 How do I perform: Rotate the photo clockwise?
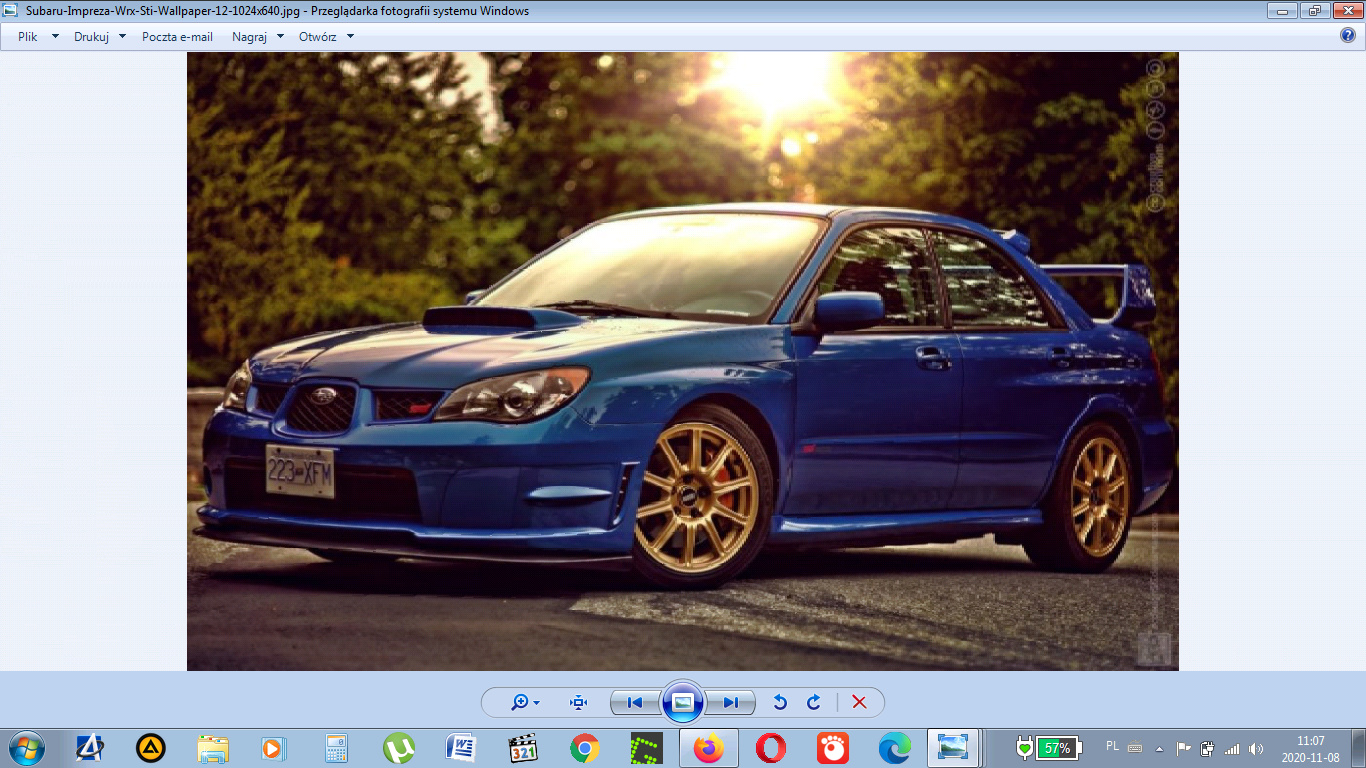click(x=814, y=703)
